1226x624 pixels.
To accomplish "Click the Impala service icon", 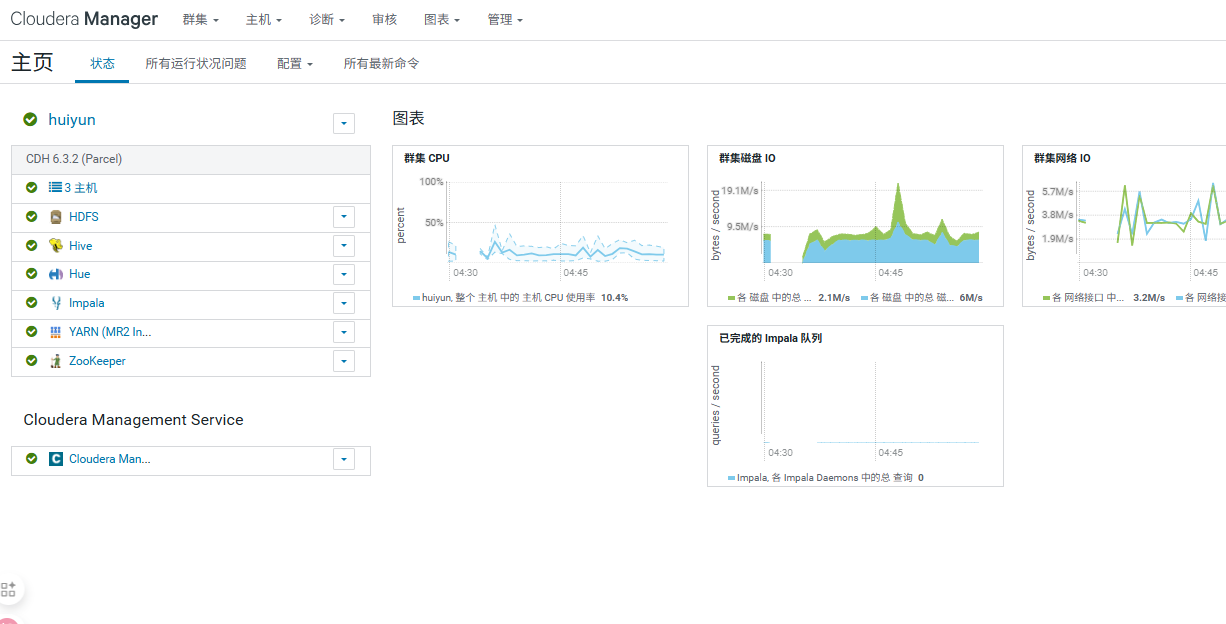I will [x=56, y=303].
